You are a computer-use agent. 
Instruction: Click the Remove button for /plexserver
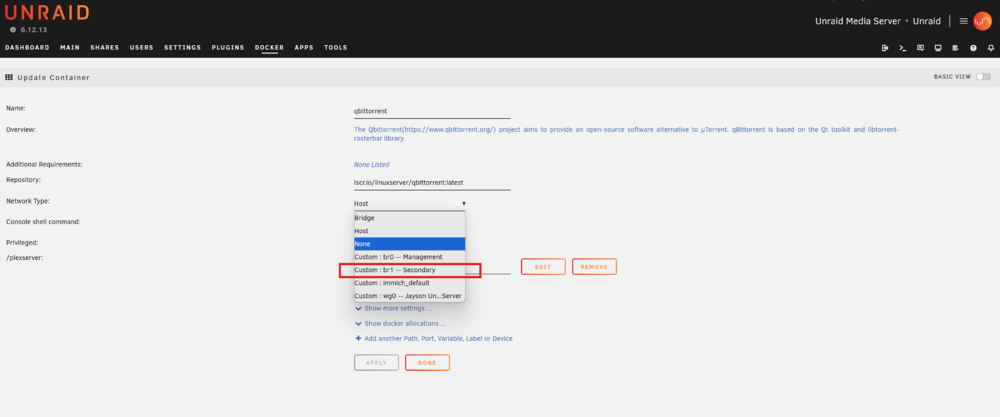pyautogui.click(x=594, y=267)
